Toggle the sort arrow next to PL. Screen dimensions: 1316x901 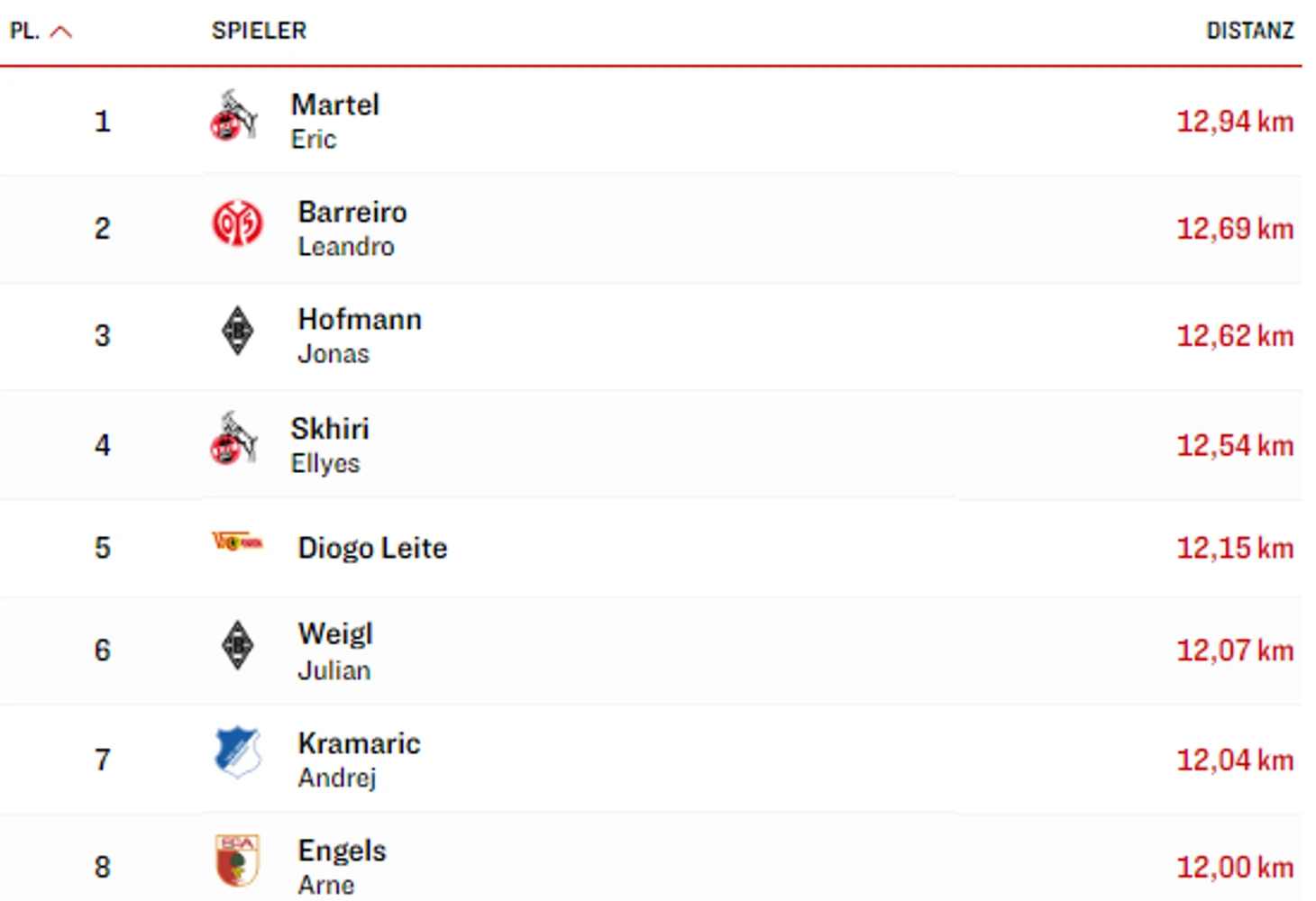[61, 32]
